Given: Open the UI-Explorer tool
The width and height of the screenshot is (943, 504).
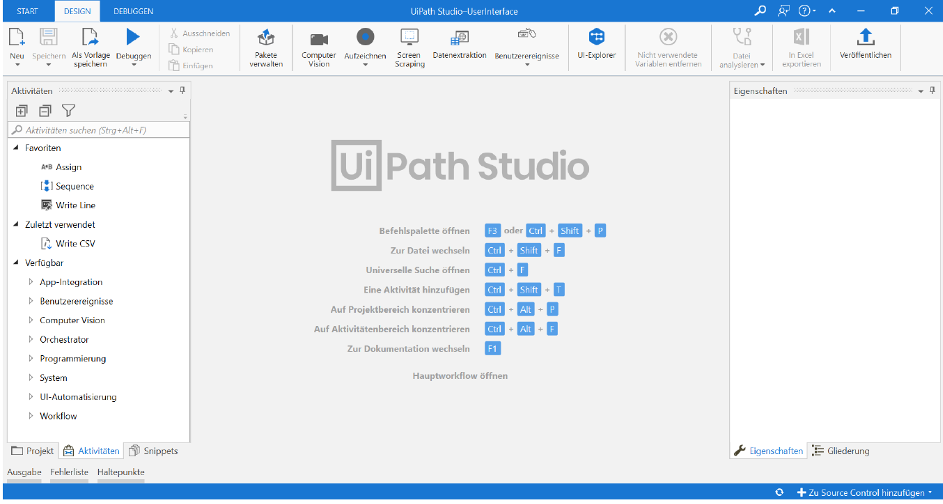Looking at the screenshot, I should (596, 46).
